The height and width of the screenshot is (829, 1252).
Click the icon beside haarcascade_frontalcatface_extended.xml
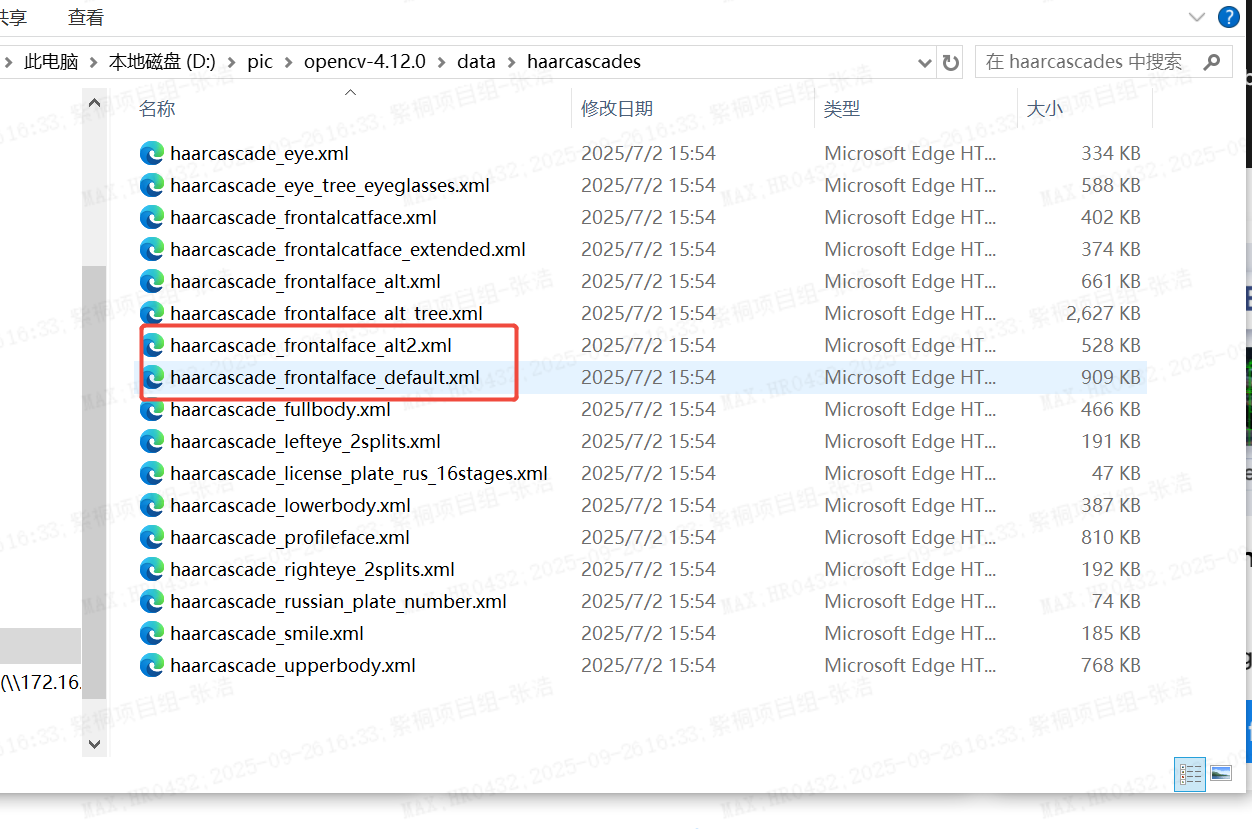click(152, 249)
